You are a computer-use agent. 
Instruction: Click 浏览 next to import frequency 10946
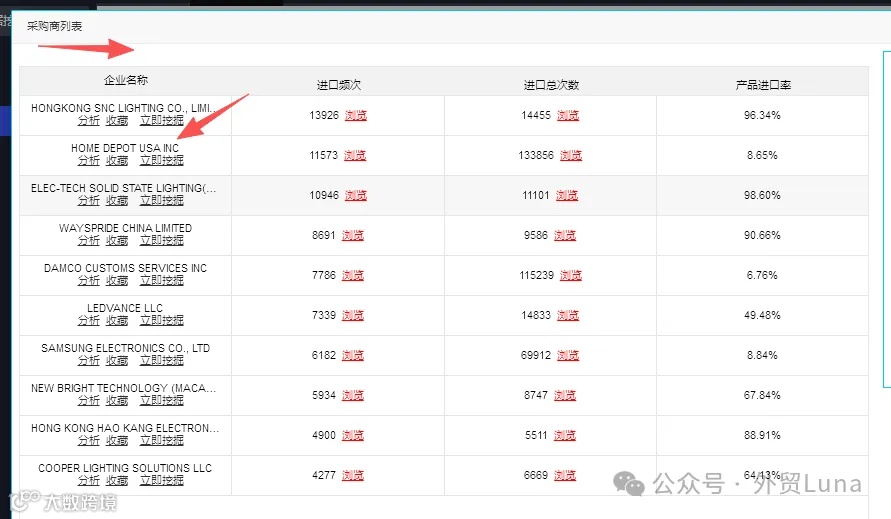pyautogui.click(x=356, y=196)
